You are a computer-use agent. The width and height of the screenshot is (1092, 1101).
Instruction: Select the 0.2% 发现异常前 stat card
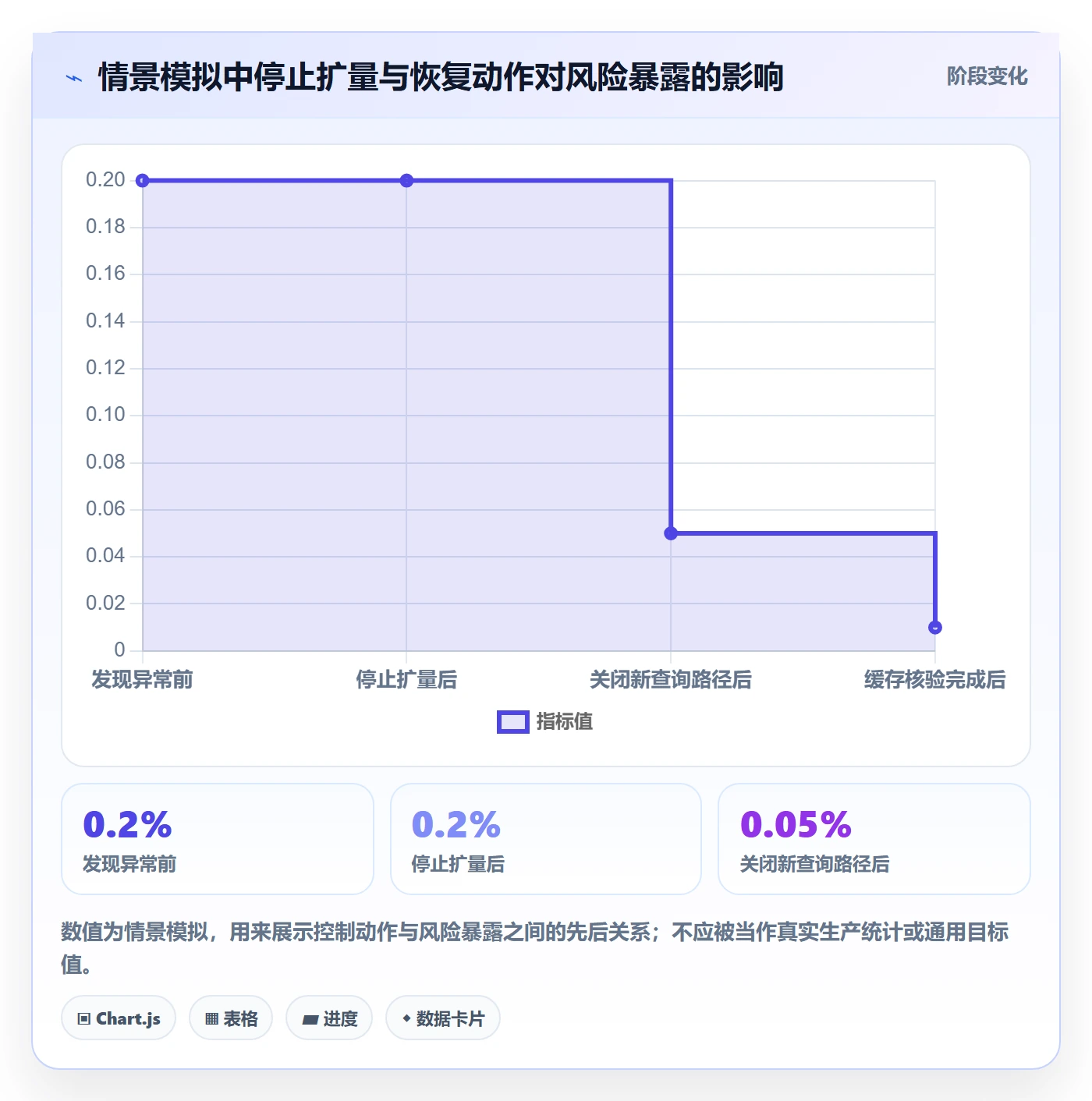tap(218, 839)
